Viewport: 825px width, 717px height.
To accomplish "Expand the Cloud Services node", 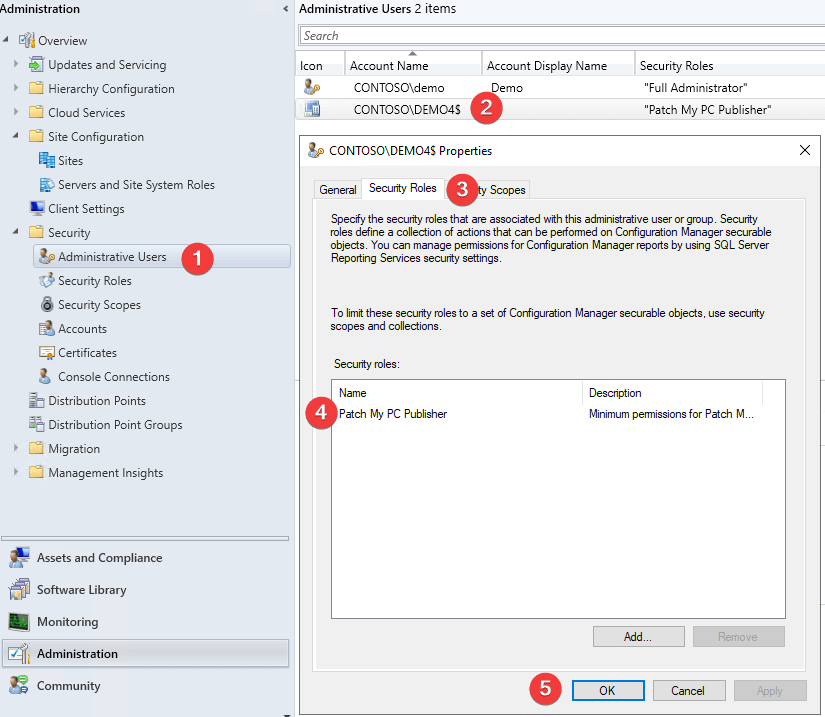I will coord(16,112).
